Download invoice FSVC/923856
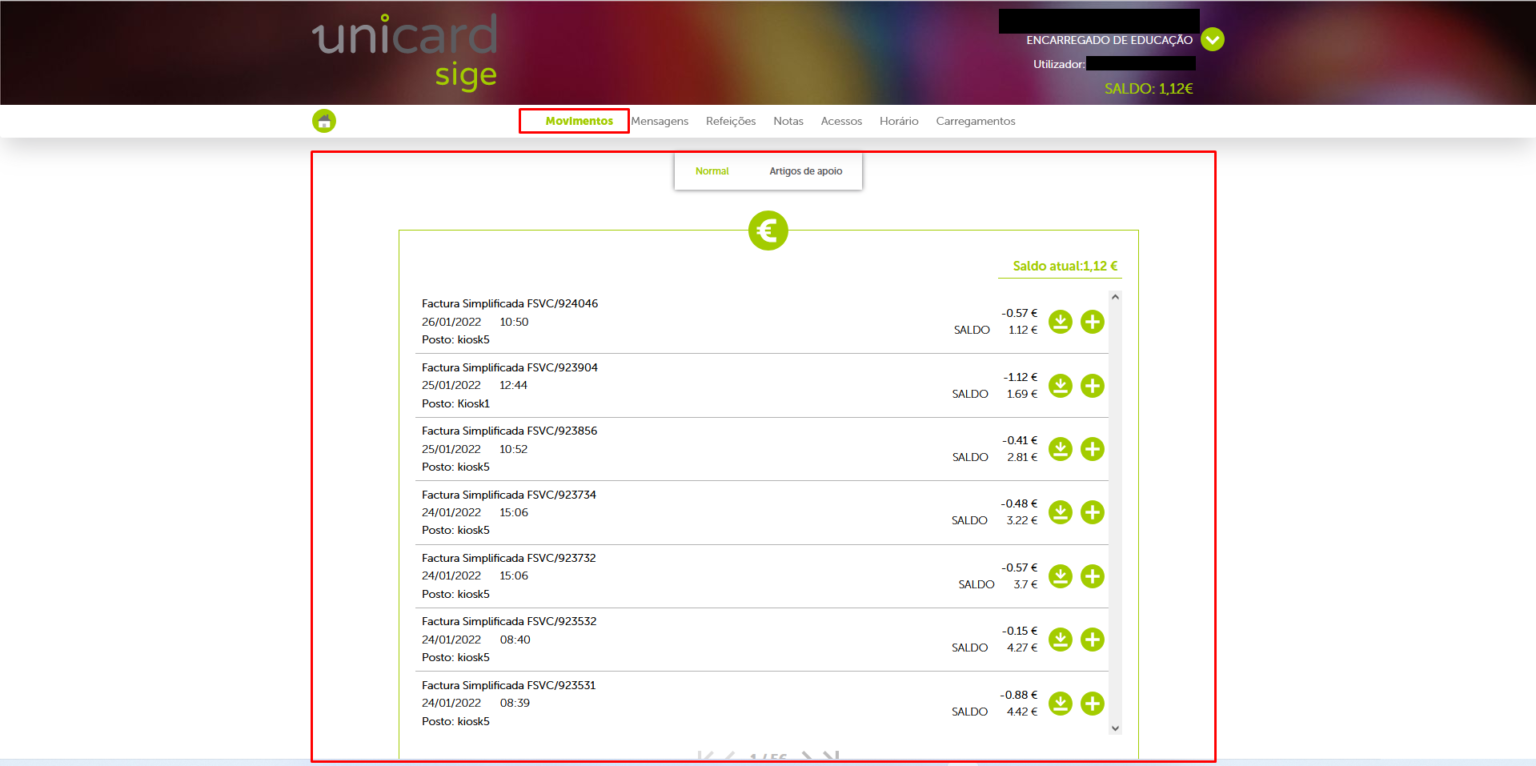 coord(1060,449)
